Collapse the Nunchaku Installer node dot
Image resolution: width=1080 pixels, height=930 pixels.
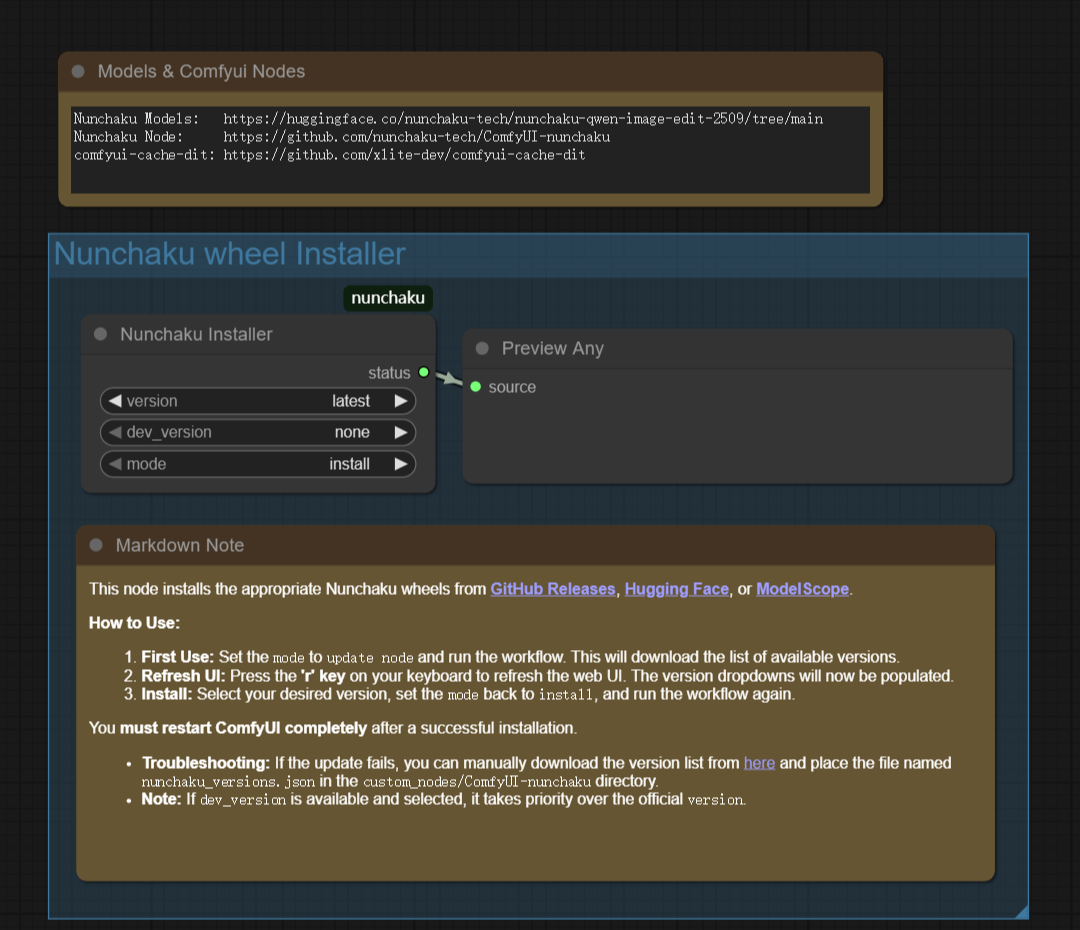101,334
